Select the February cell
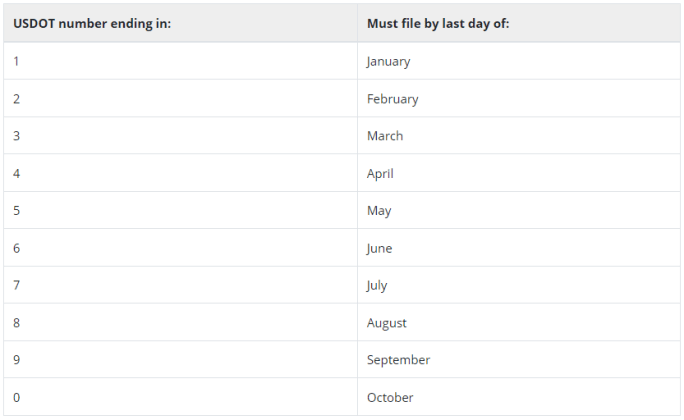Image resolution: width=684 pixels, height=420 pixels. tap(392, 99)
